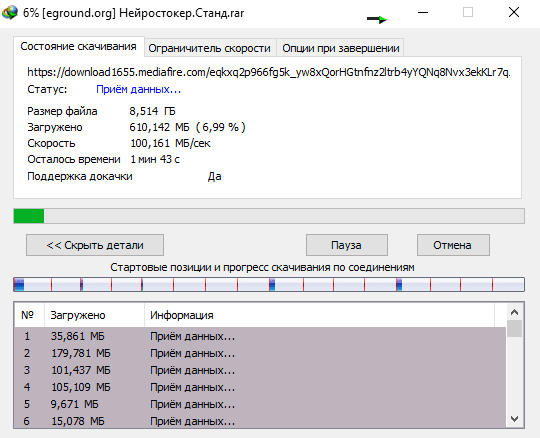Screen dimensions: 540x438
Task: Click the green arrow icon in title bar
Action: [377, 19]
